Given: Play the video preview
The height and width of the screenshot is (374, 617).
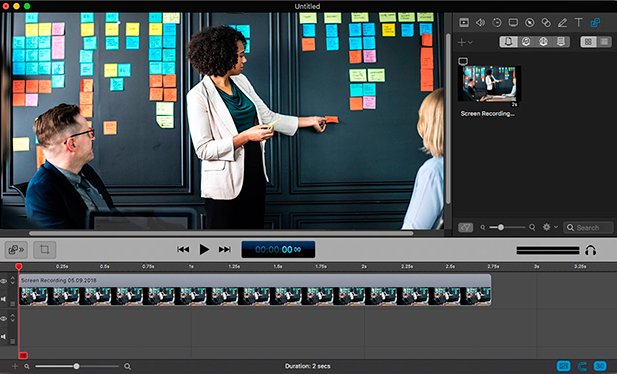Looking at the screenshot, I should pos(204,250).
